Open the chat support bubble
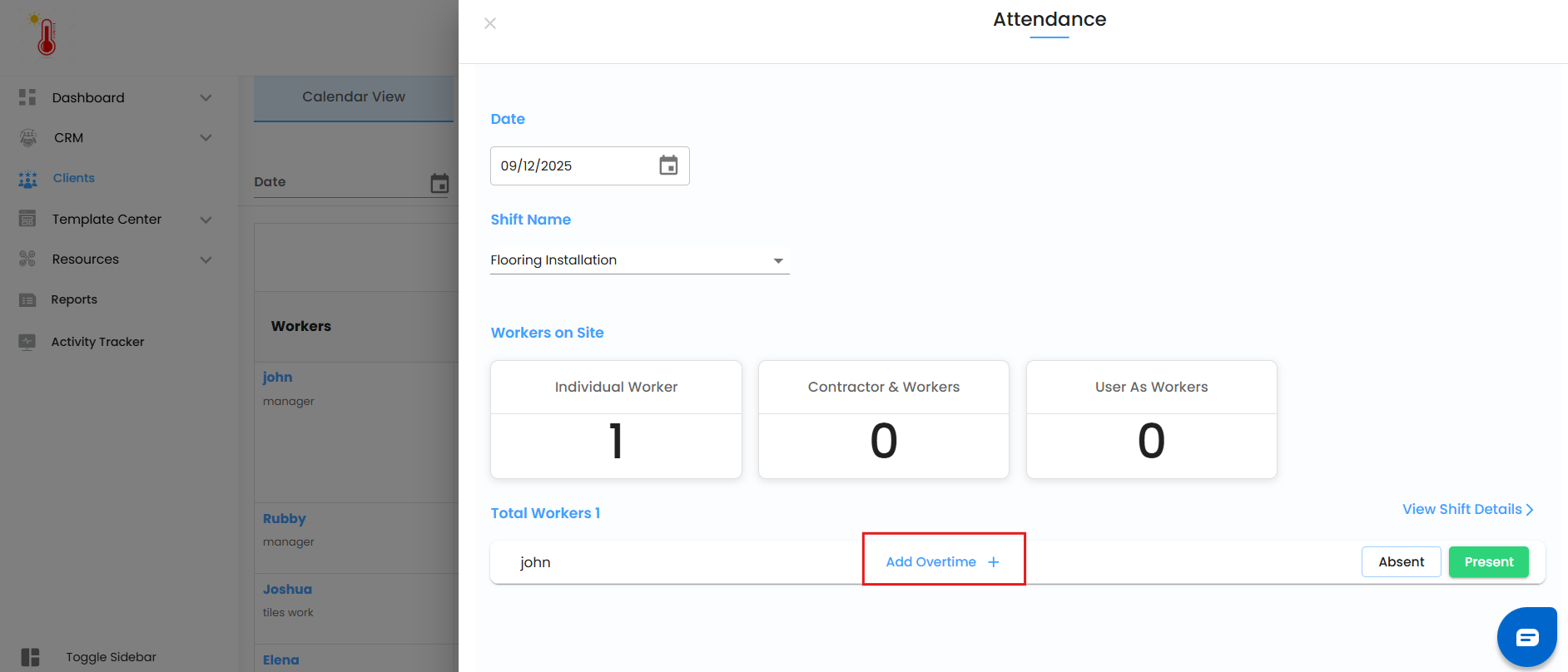The height and width of the screenshot is (672, 1568). [1526, 638]
